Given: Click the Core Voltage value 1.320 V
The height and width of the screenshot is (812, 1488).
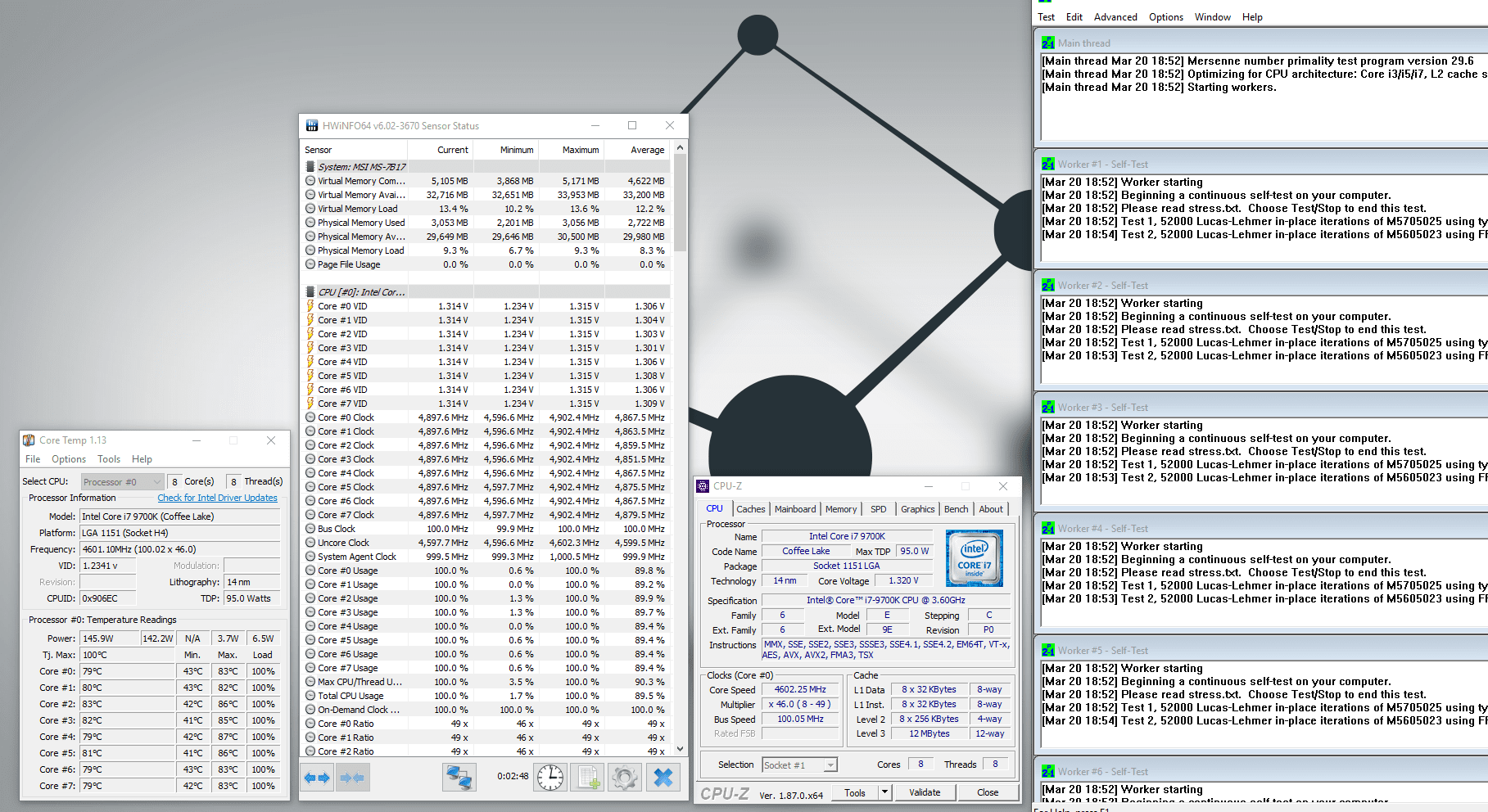Looking at the screenshot, I should pyautogui.click(x=903, y=580).
